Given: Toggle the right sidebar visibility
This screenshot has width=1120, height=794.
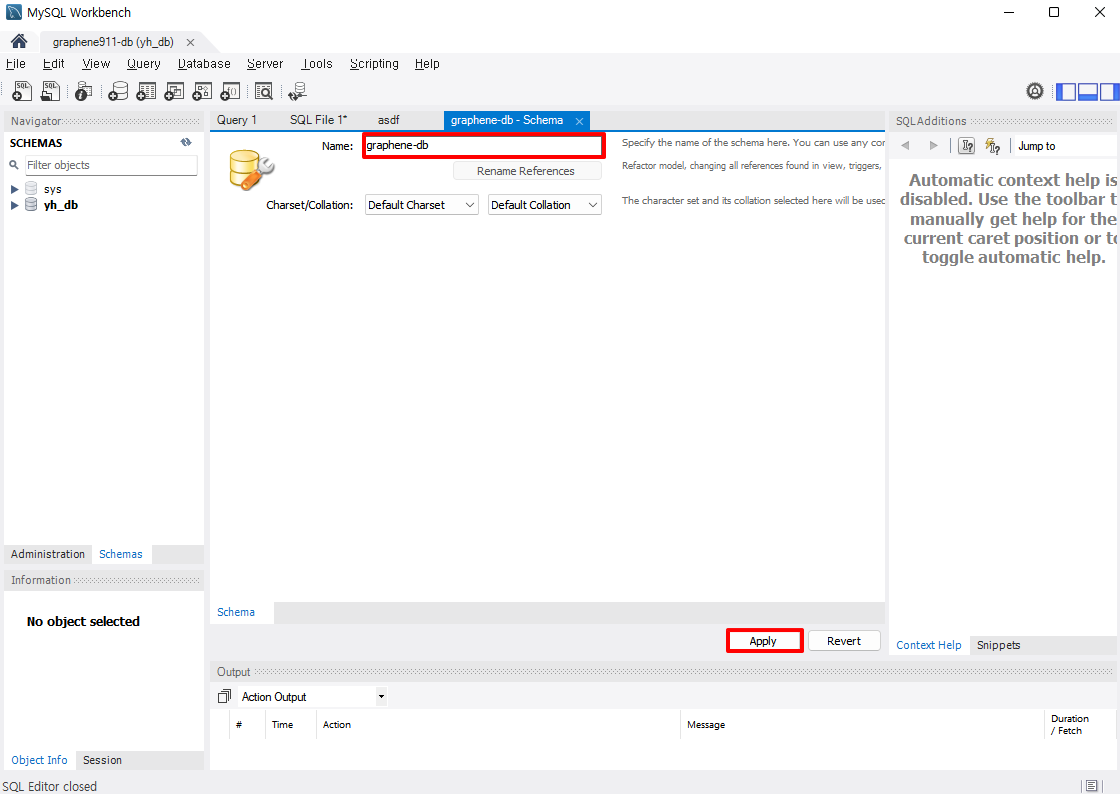Looking at the screenshot, I should click(x=1109, y=91).
